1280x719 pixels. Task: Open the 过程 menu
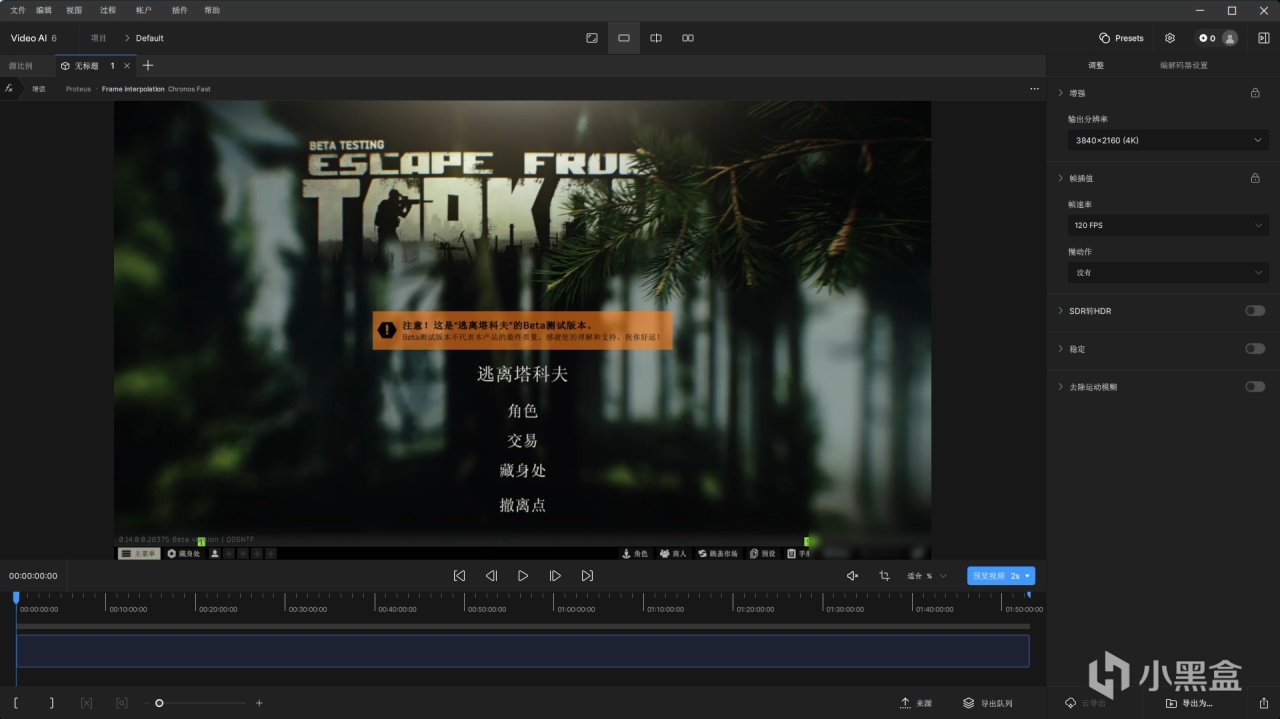pos(108,10)
